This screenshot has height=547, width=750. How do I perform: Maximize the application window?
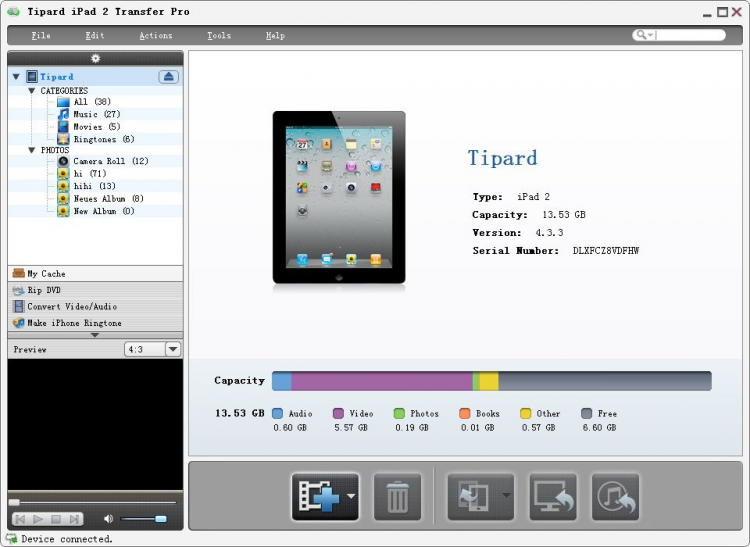722,12
